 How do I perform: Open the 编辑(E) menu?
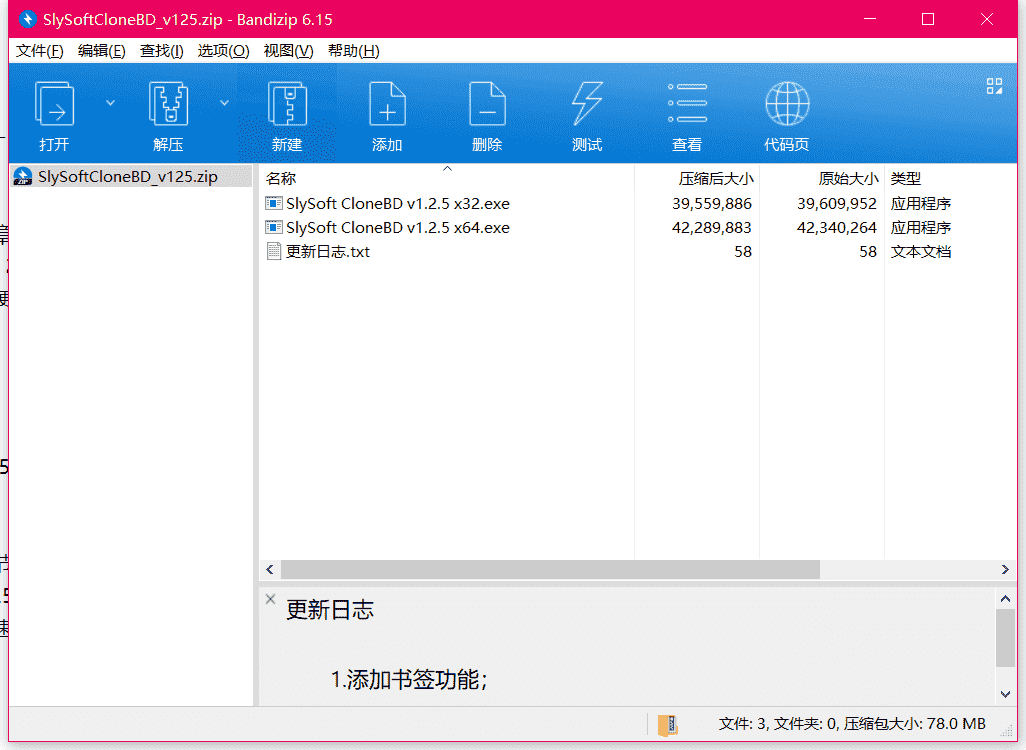pyautogui.click(x=101, y=51)
